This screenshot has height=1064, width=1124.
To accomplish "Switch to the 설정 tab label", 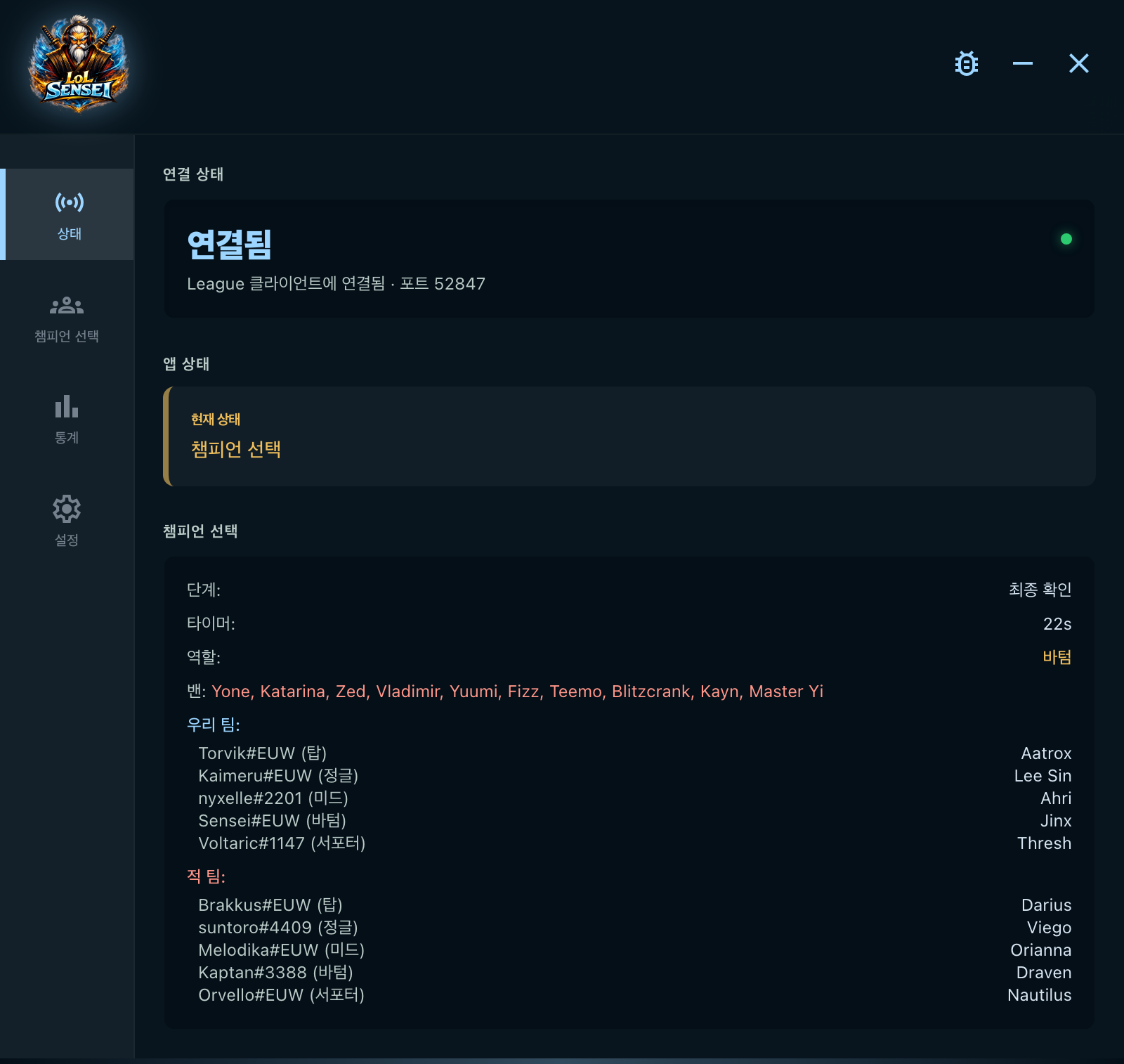I will point(67,540).
